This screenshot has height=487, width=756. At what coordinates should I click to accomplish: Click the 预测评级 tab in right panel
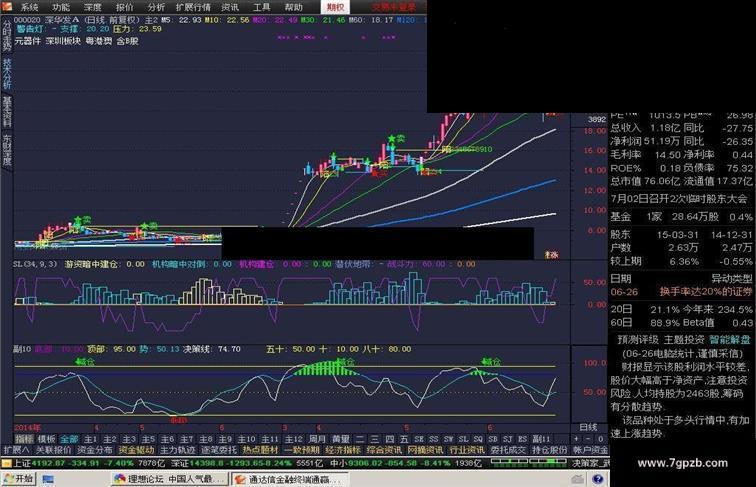click(638, 339)
